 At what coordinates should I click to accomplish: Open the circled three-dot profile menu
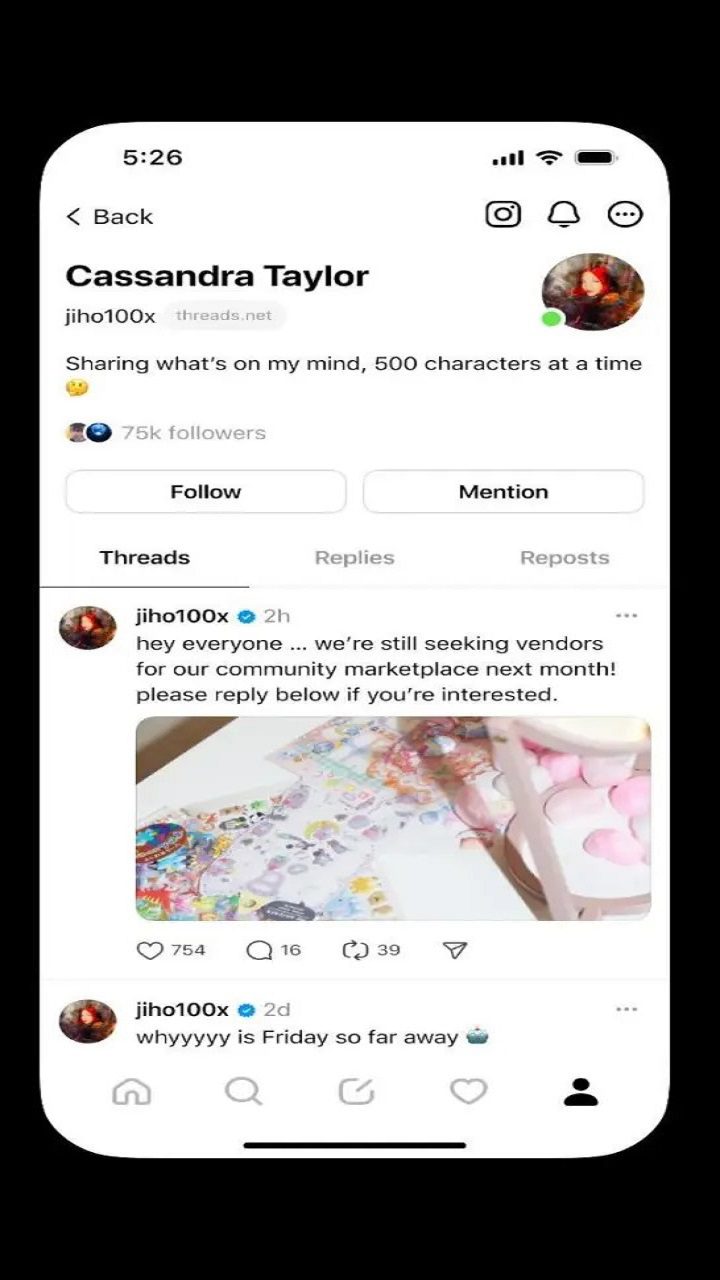625,214
